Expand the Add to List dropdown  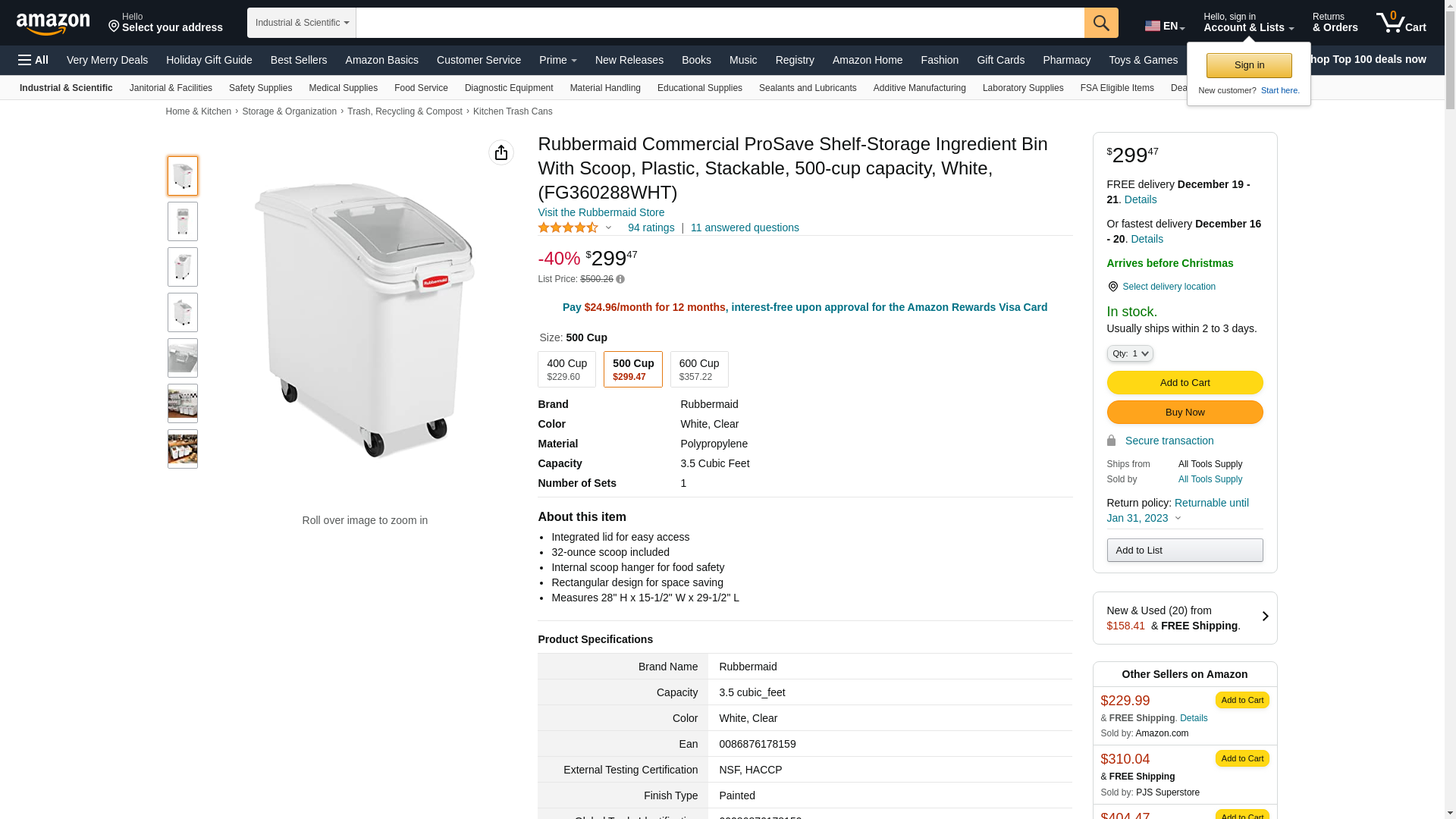tap(1185, 550)
